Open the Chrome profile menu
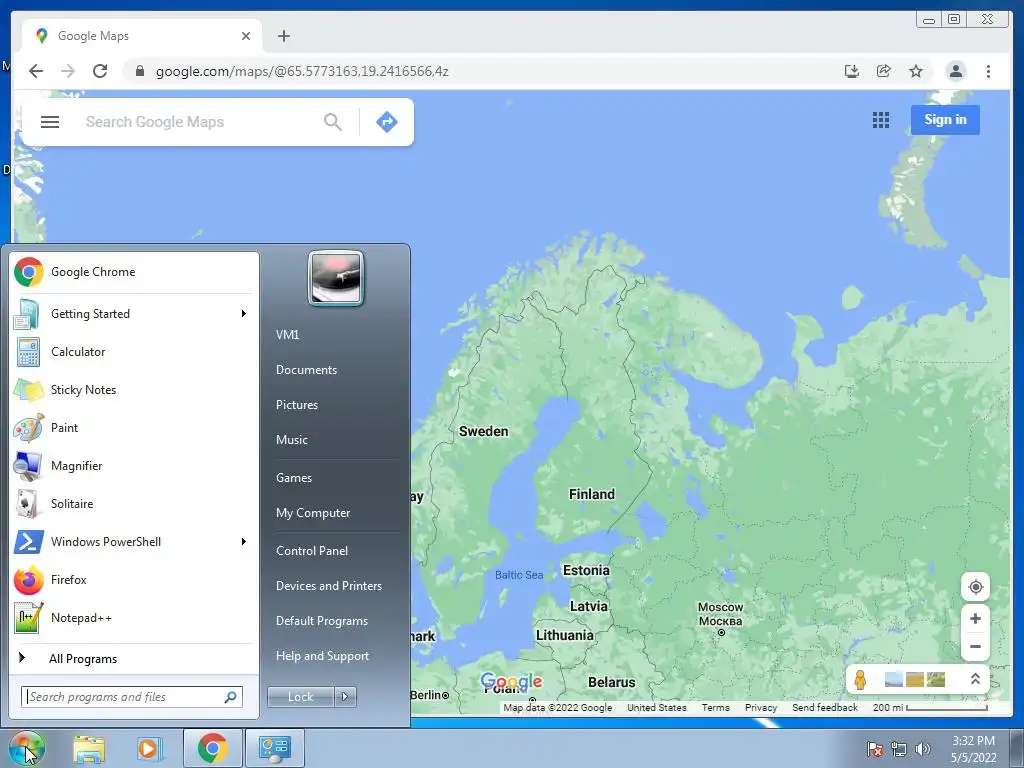The height and width of the screenshot is (768, 1024). (x=955, y=71)
